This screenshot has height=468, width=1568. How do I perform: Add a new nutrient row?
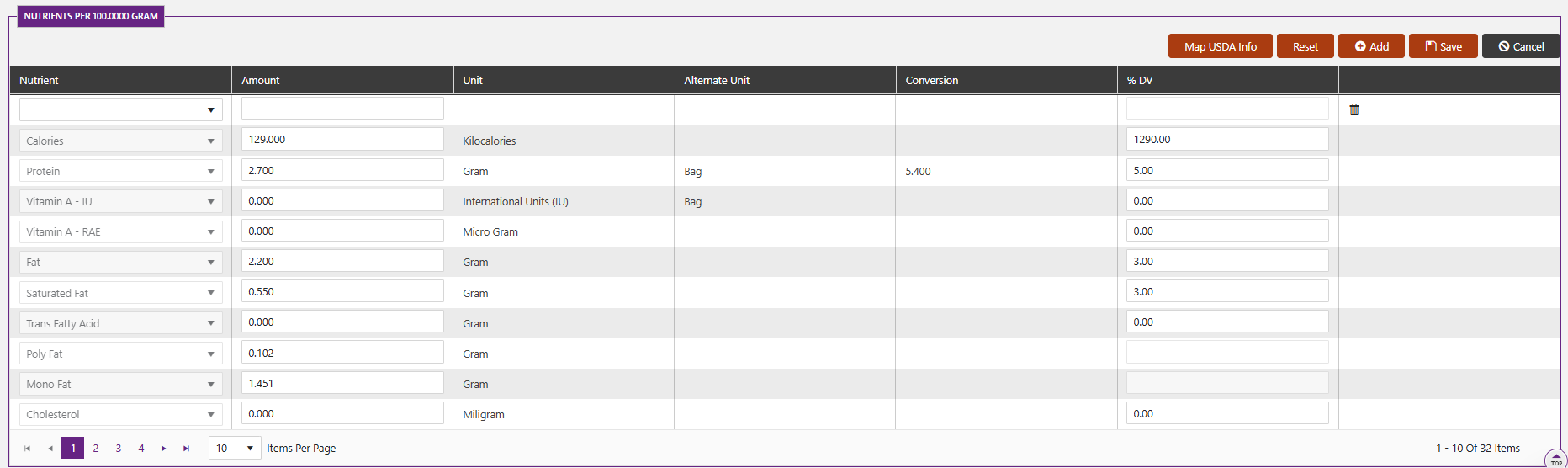pos(1371,46)
